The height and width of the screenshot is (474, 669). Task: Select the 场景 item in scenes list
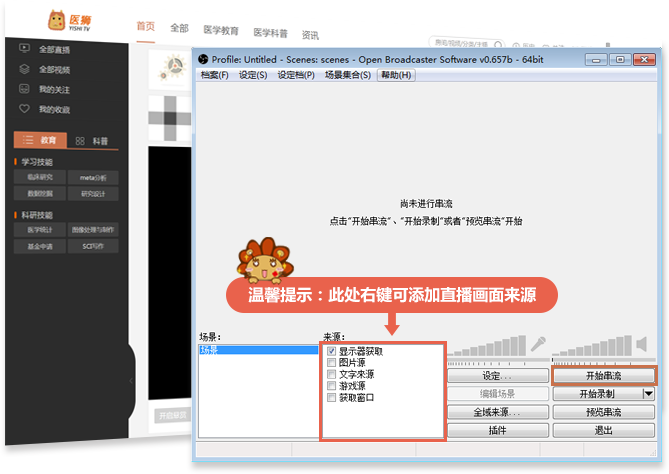pyautogui.click(x=258, y=350)
